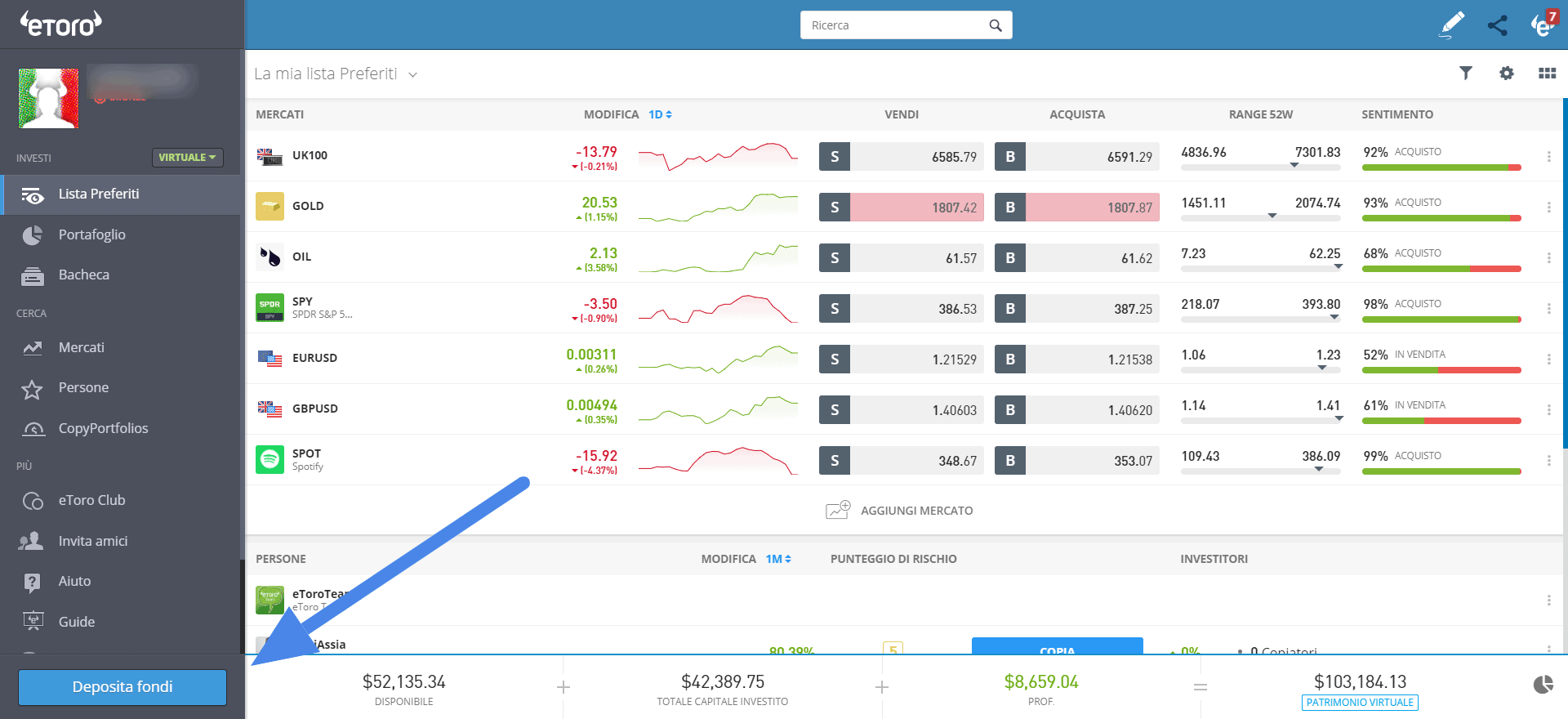Click Buy button for SPOT at 353.07

[1077, 460]
